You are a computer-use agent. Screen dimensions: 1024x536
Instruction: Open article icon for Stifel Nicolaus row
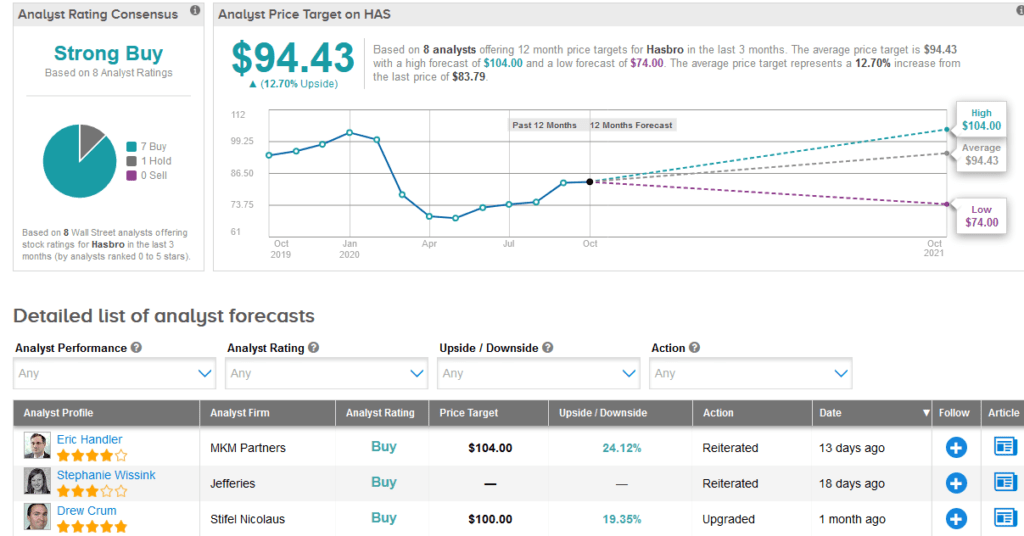(x=1004, y=518)
